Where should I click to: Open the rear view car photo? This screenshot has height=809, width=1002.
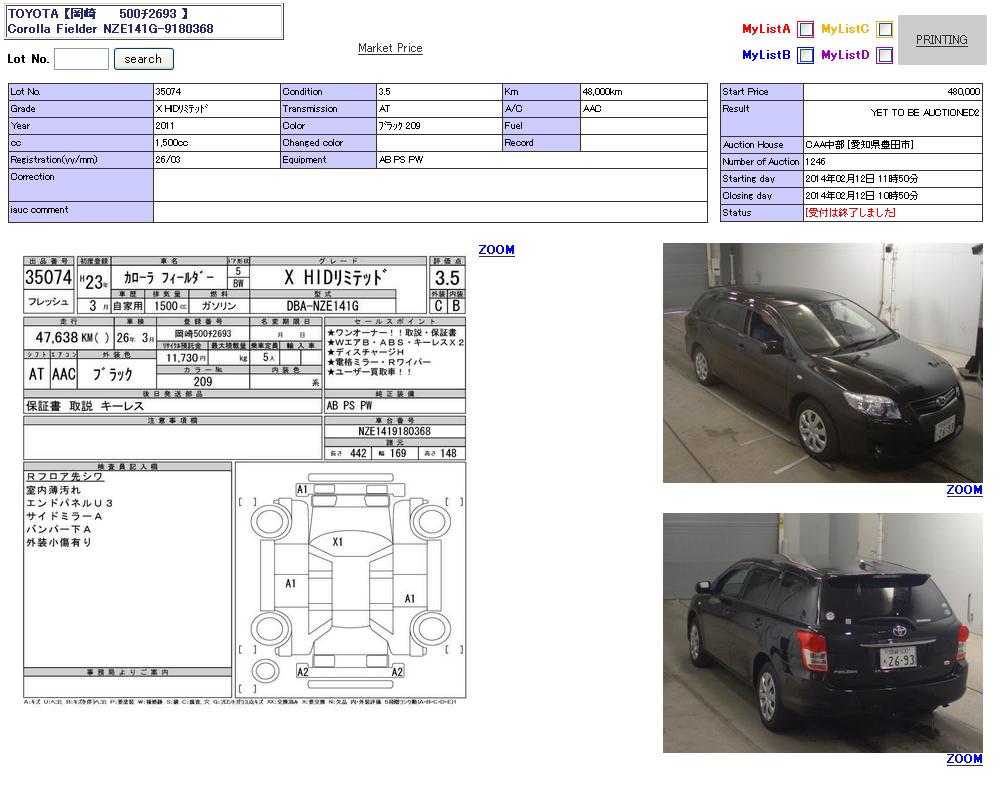point(822,633)
